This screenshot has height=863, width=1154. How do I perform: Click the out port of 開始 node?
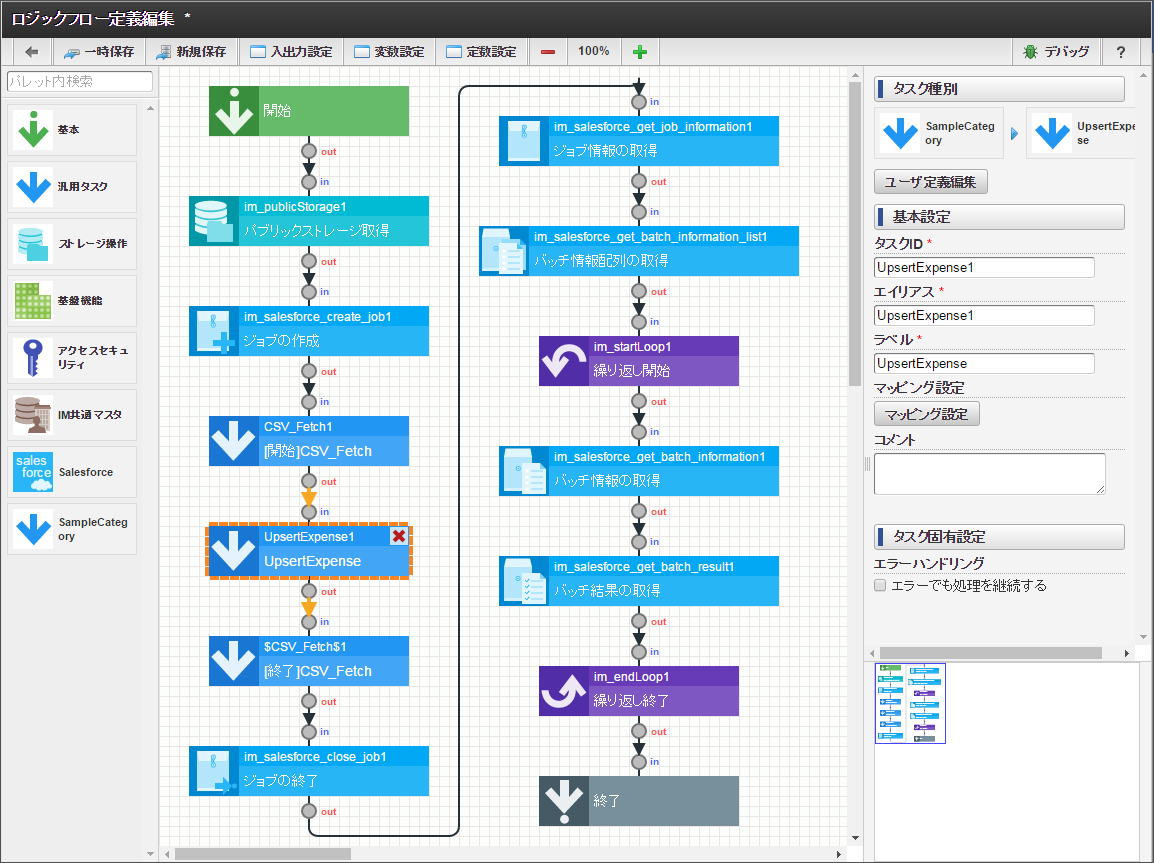point(309,151)
